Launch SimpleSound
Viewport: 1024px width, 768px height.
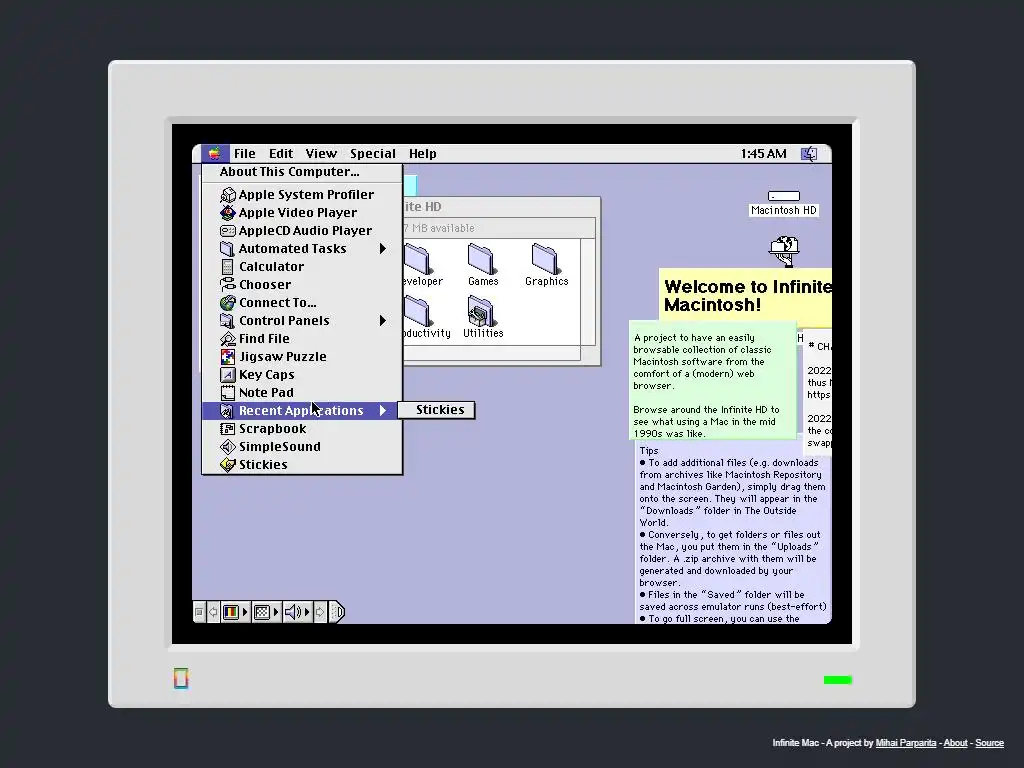pyautogui.click(x=301, y=447)
